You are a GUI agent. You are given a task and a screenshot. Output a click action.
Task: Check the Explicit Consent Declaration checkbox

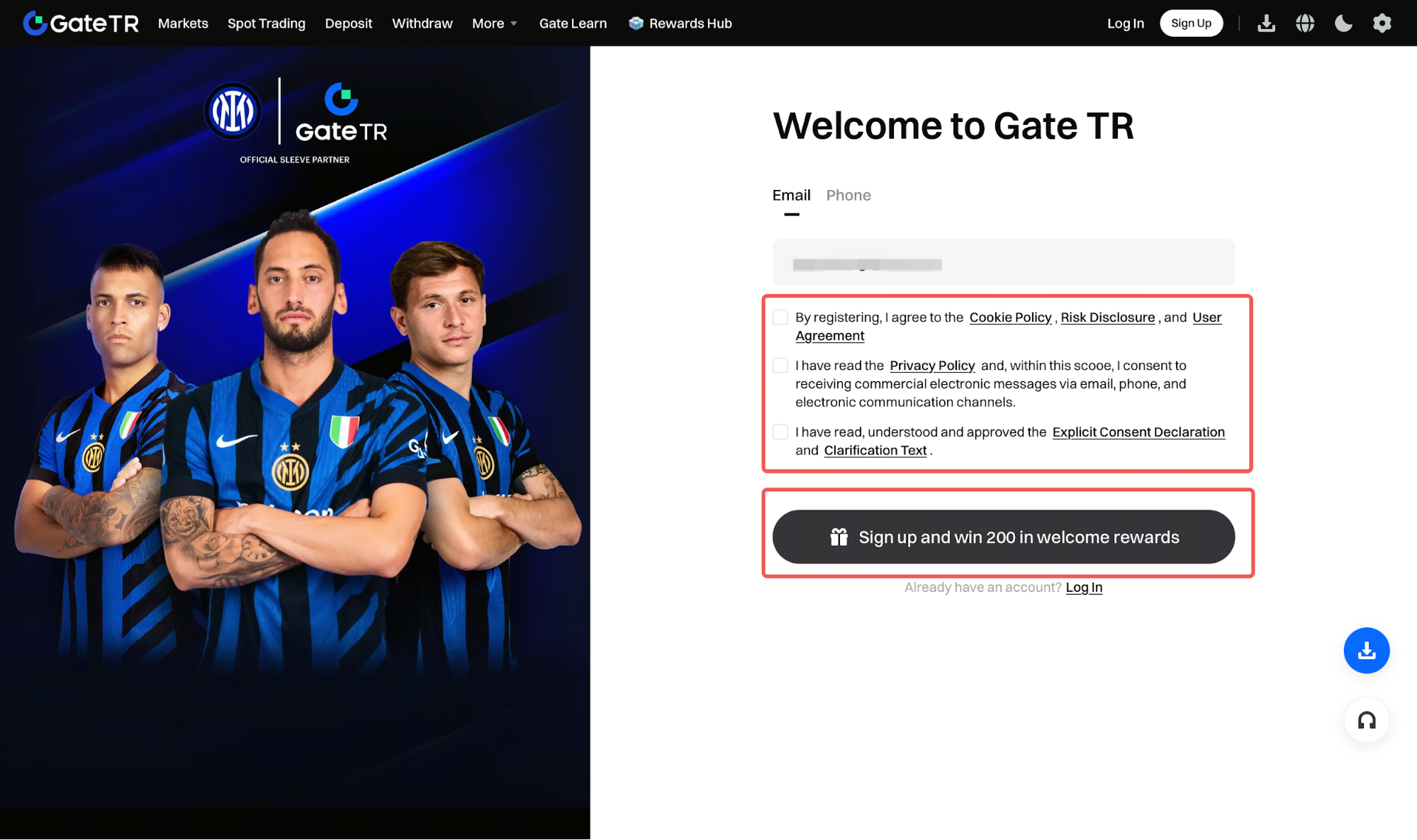click(x=780, y=432)
